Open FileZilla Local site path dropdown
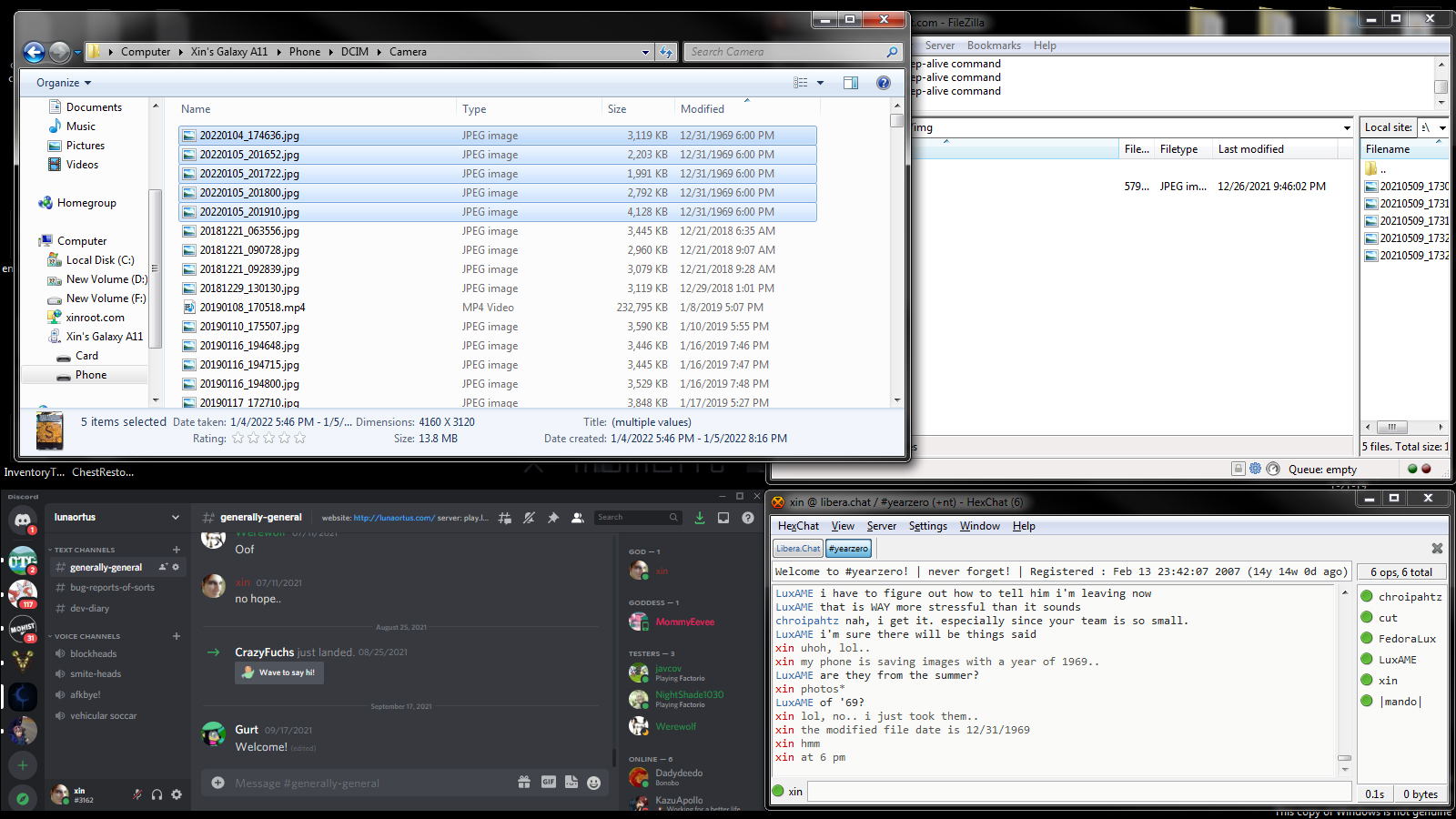 pyautogui.click(x=1442, y=127)
